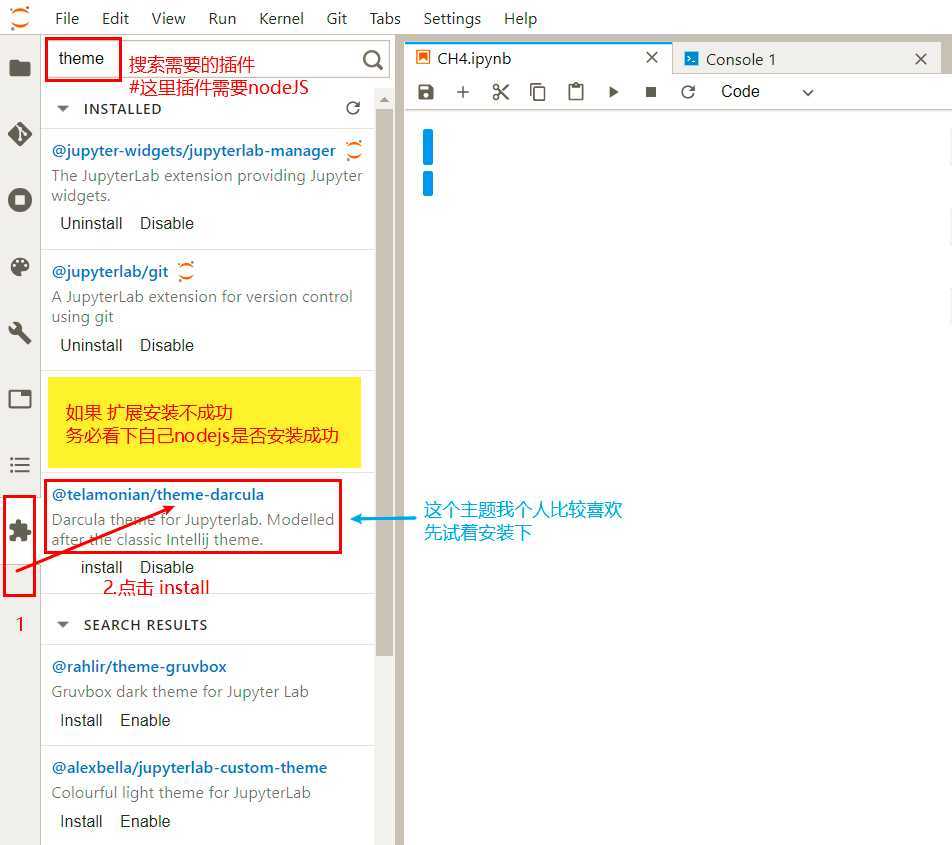
Task: Click the extension list scrollbar thumb
Action: click(384, 382)
